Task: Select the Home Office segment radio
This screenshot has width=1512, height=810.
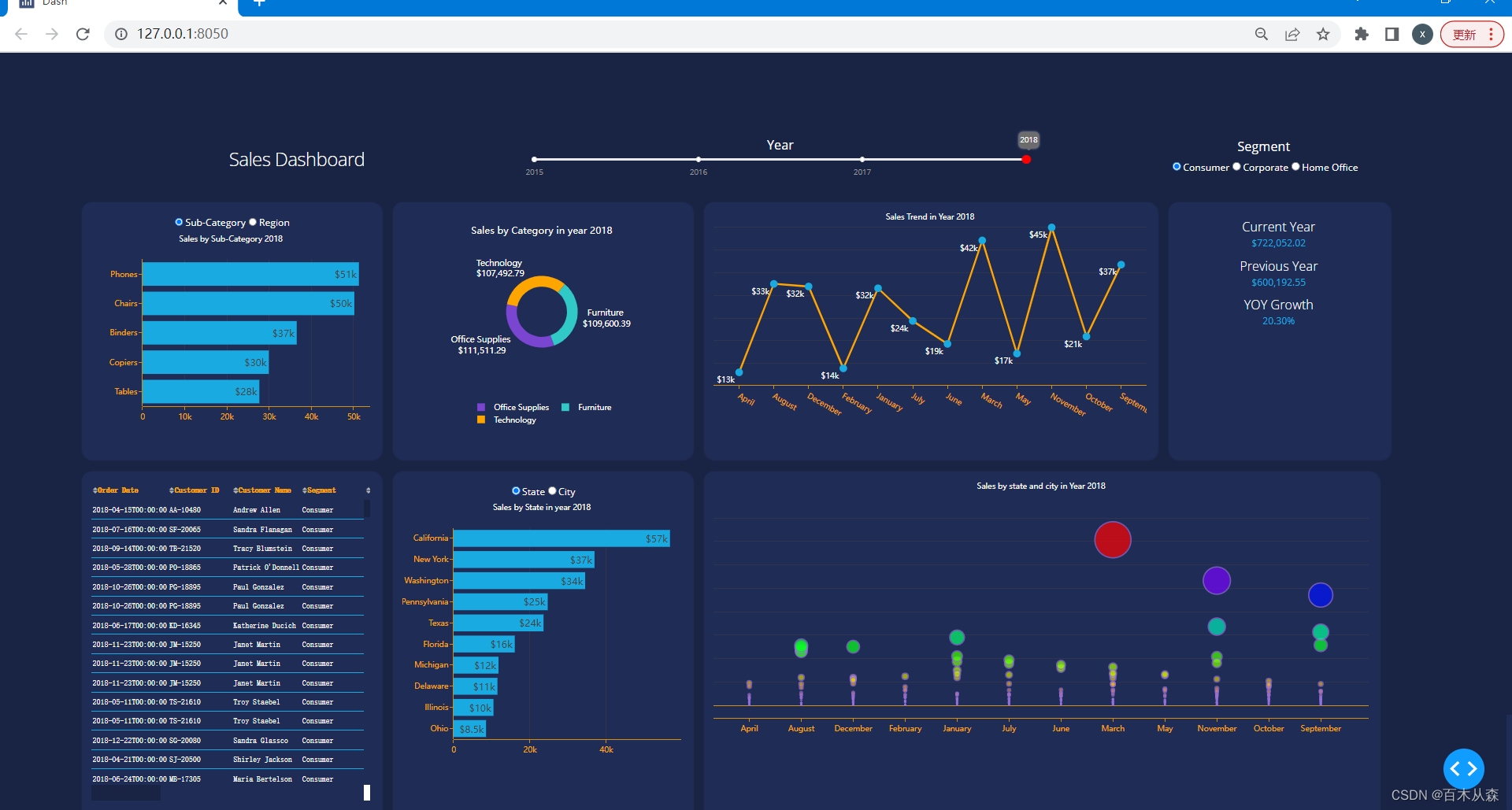Action: click(x=1295, y=167)
